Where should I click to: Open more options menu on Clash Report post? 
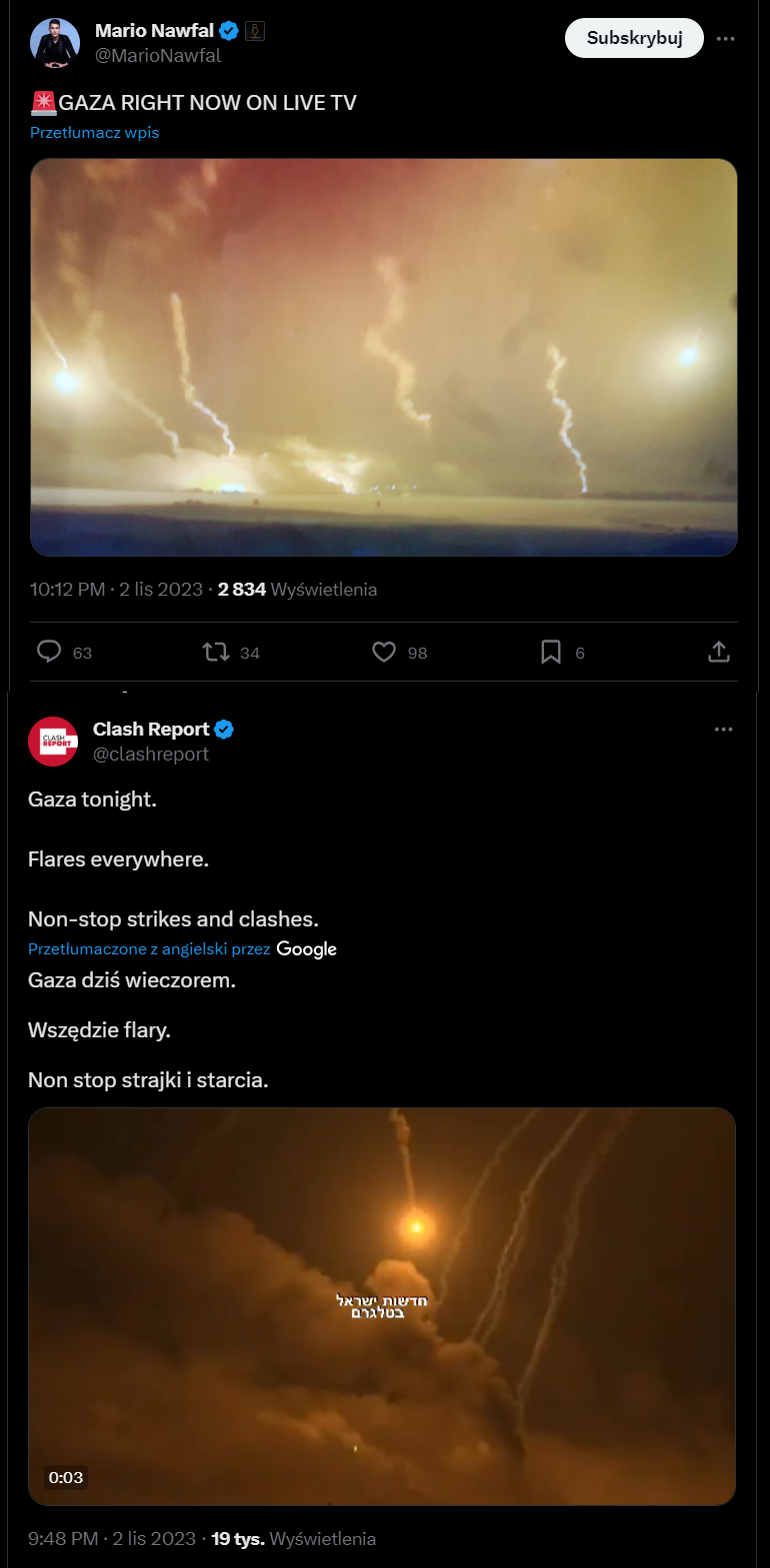[x=724, y=730]
